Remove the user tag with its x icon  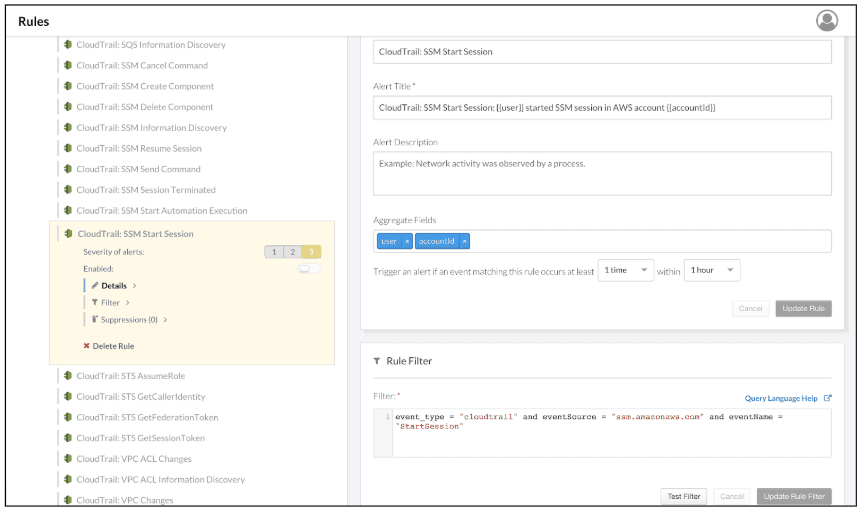tap(407, 242)
